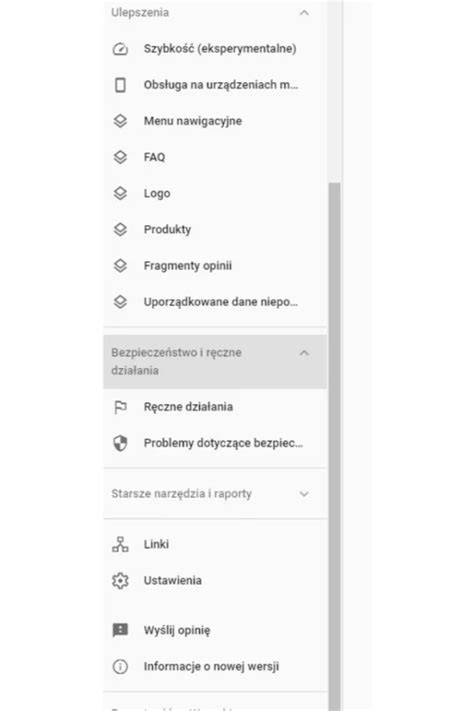Screen dimensions: 474x711
Task: Click the flag icon for Ręczne działania
Action: [120, 407]
